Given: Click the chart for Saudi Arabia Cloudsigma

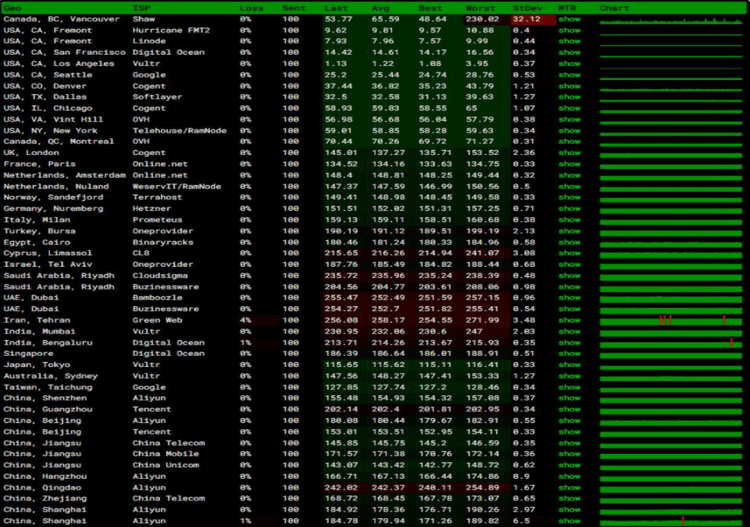Looking at the screenshot, I should tap(672, 275).
